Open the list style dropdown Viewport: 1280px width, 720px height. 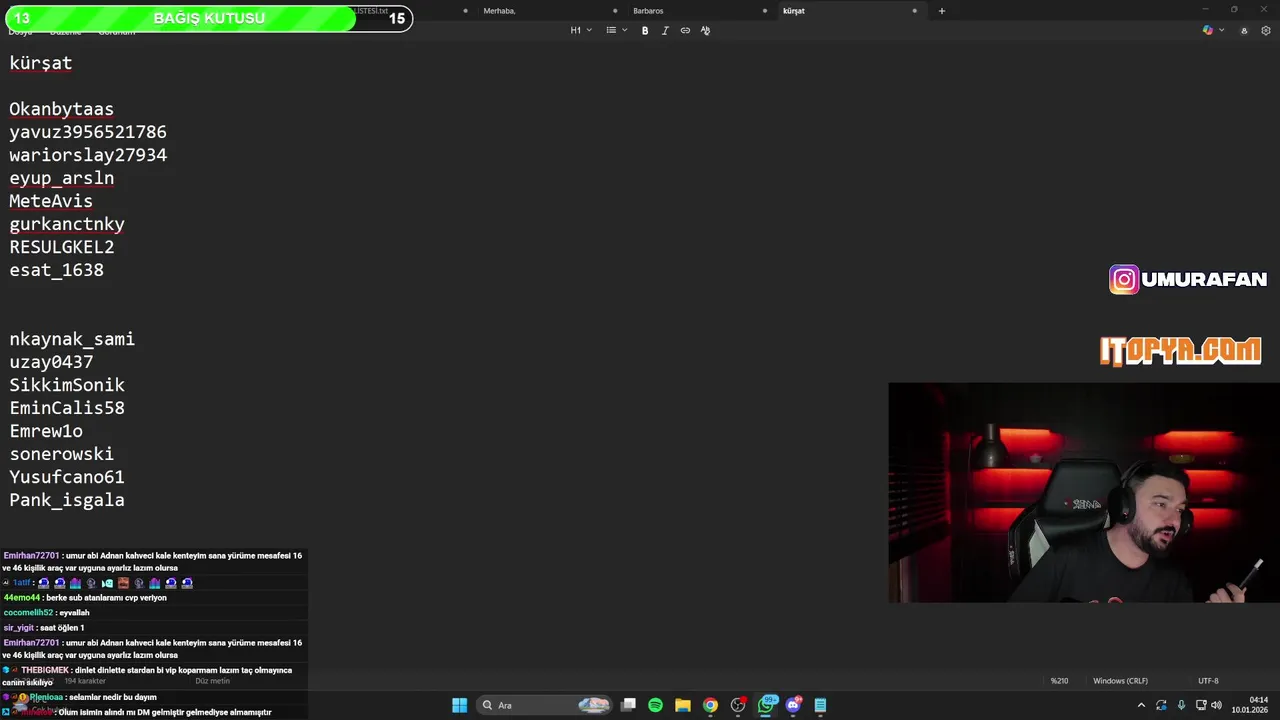coord(617,31)
